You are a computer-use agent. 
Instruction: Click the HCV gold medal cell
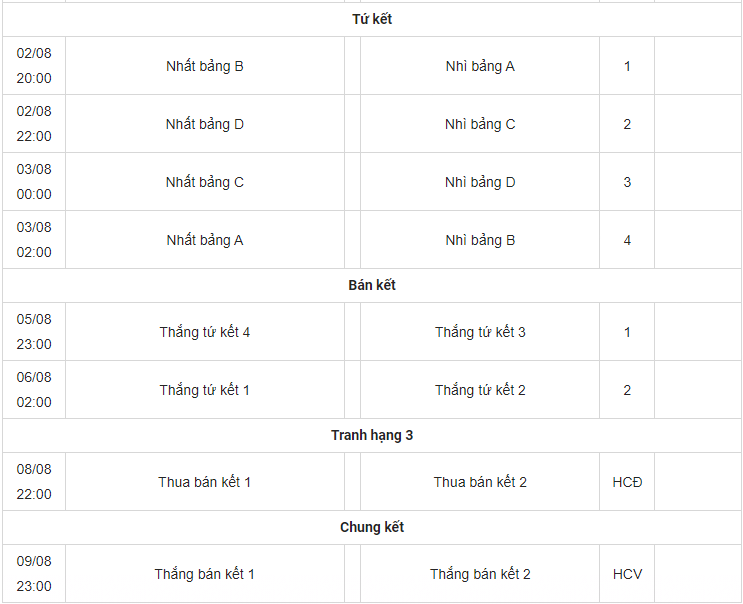pyautogui.click(x=627, y=574)
